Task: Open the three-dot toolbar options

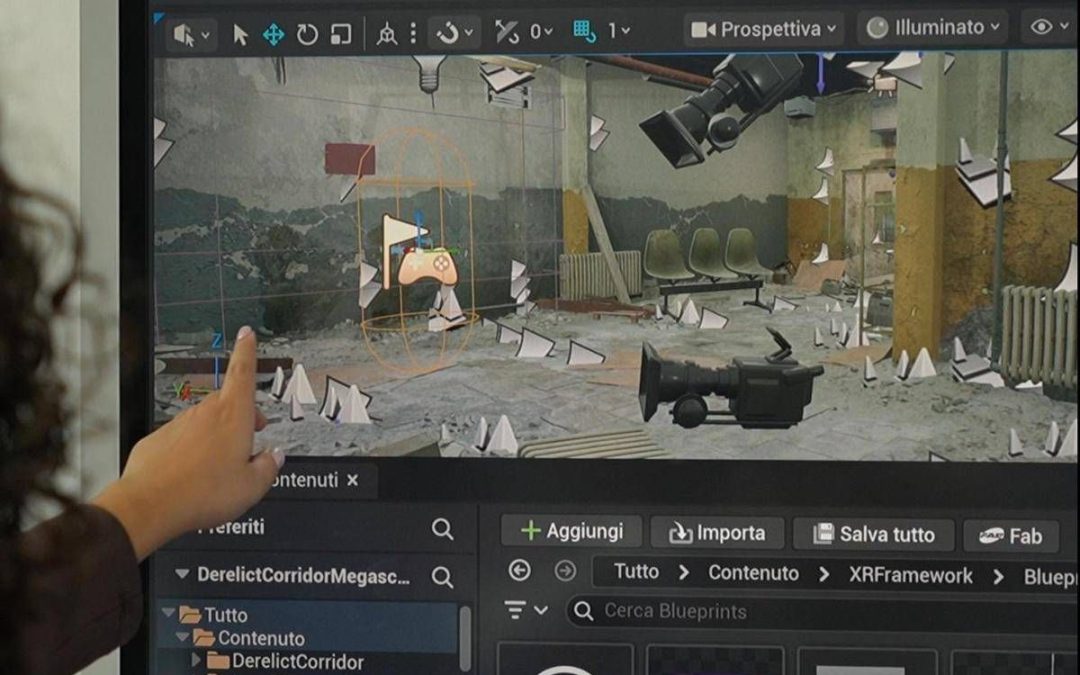Action: pos(413,33)
